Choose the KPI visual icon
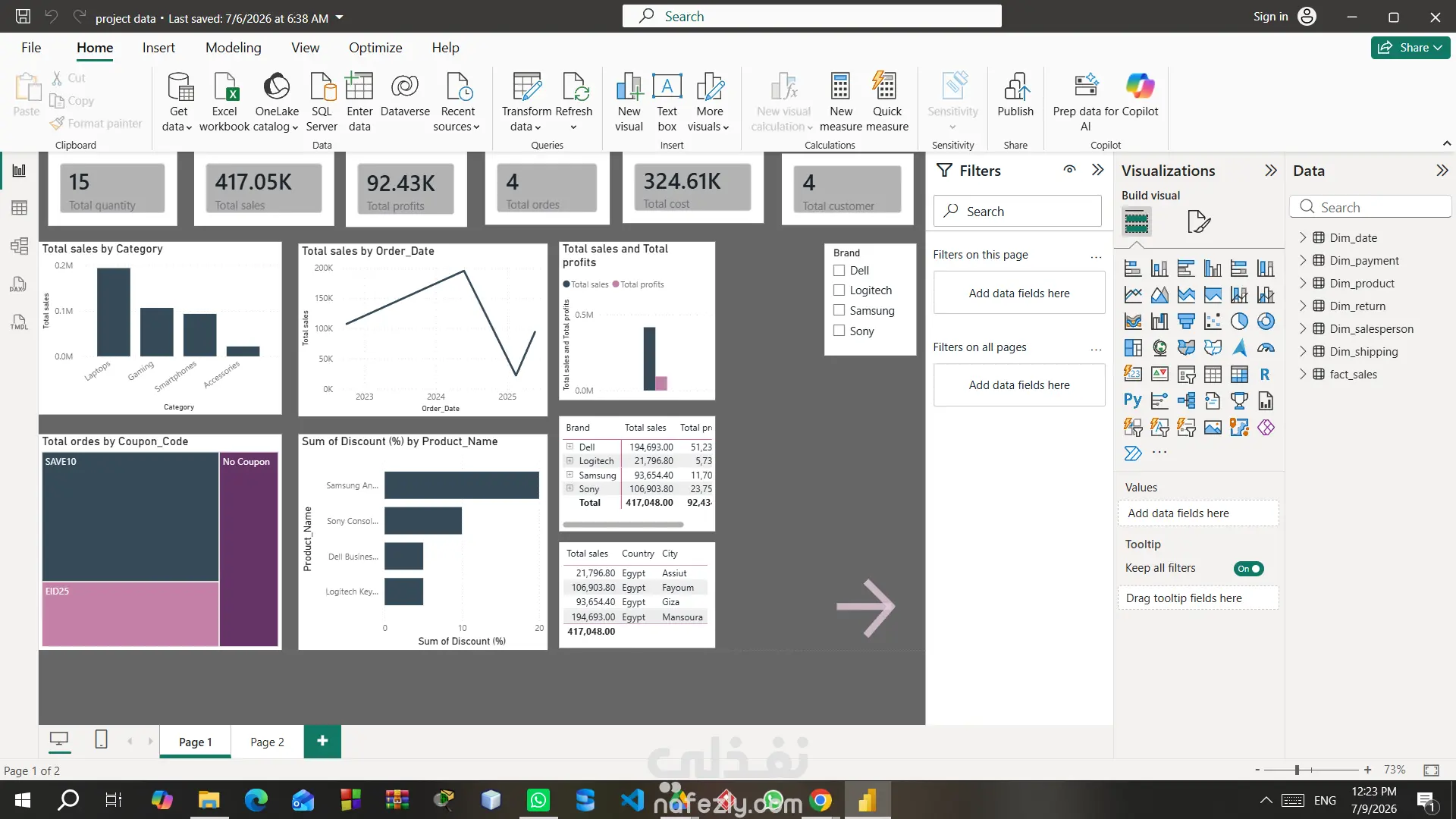The image size is (1456, 819). point(1159,375)
